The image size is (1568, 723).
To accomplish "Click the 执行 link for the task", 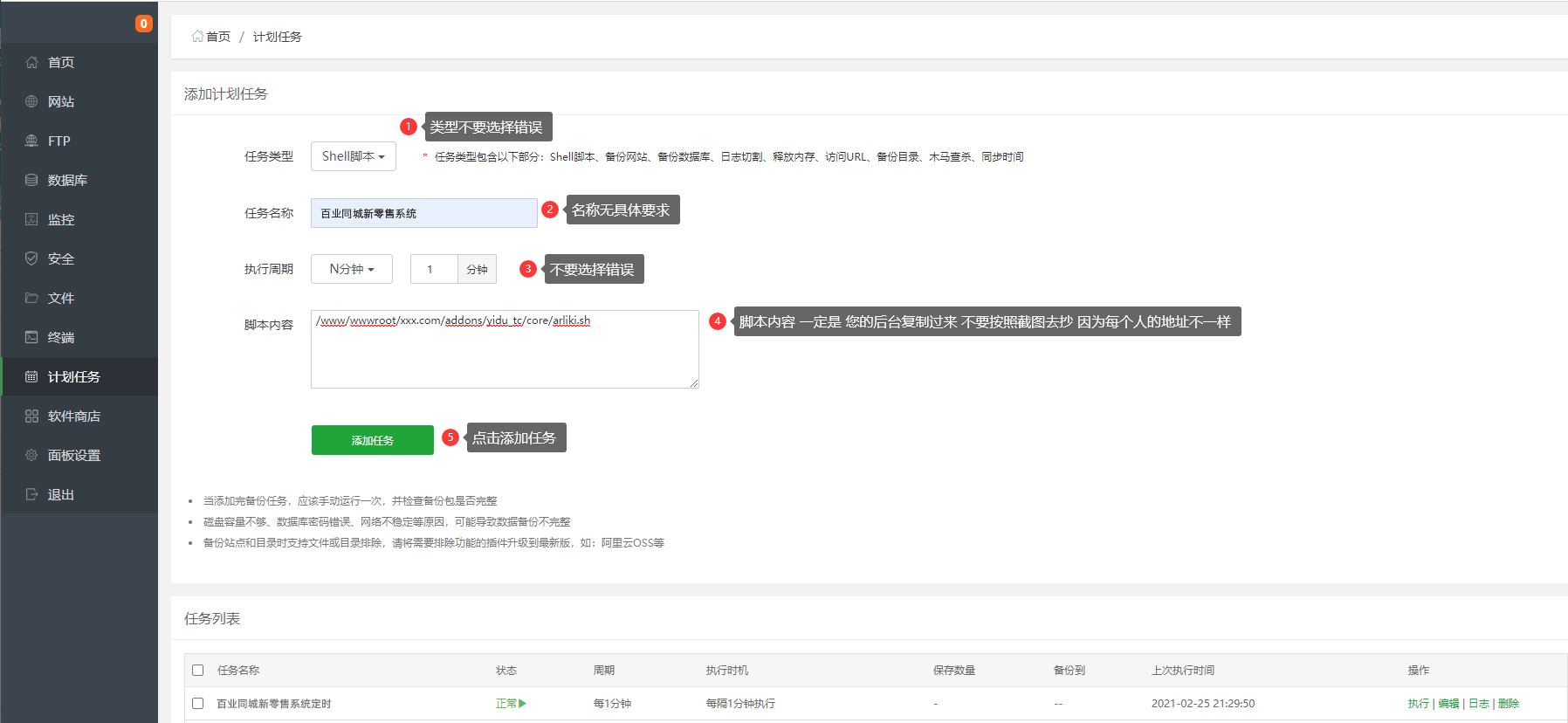I will click(1418, 704).
